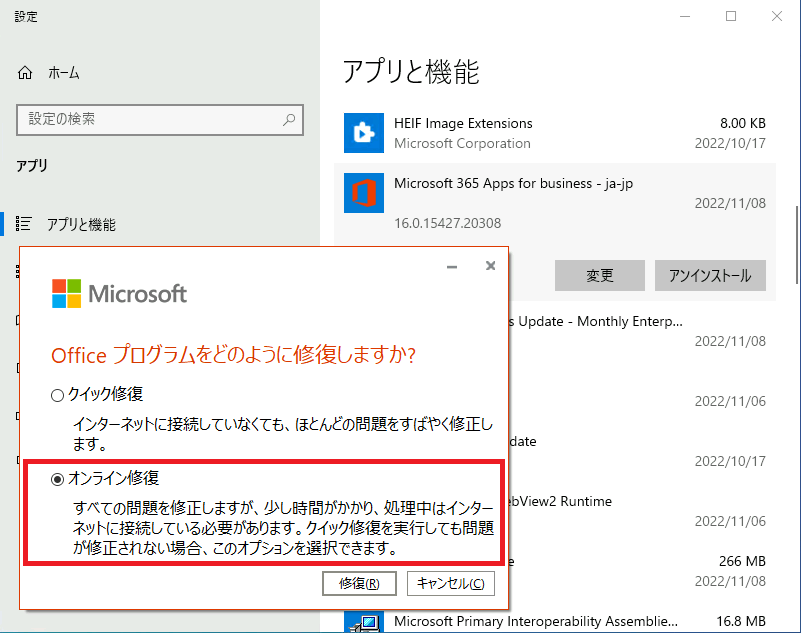Click the Office プログラム repair question heading
Image resolution: width=801 pixels, height=633 pixels.
click(233, 355)
